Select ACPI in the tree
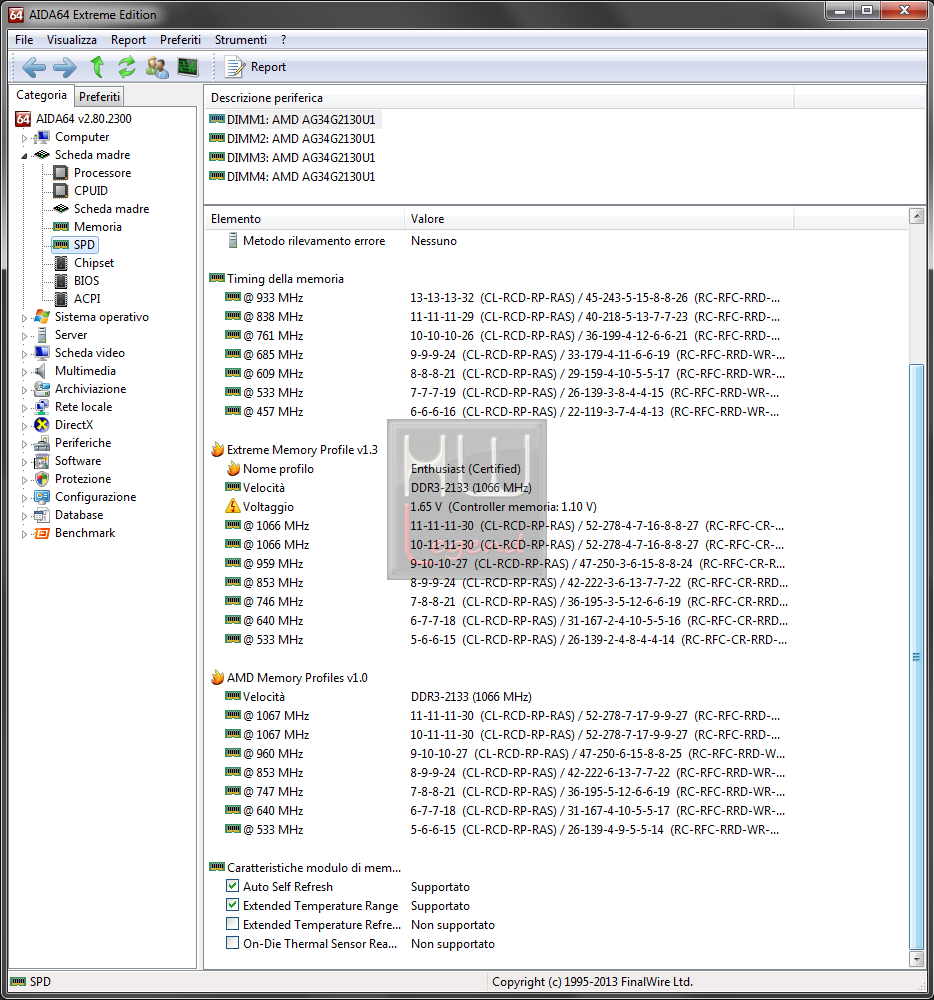The height and width of the screenshot is (1000, 934). pos(87,298)
